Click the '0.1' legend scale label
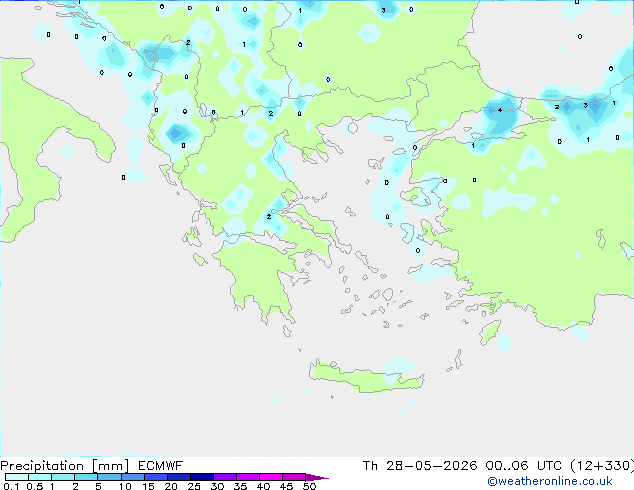Image resolution: width=634 pixels, height=490 pixels. click(11, 486)
